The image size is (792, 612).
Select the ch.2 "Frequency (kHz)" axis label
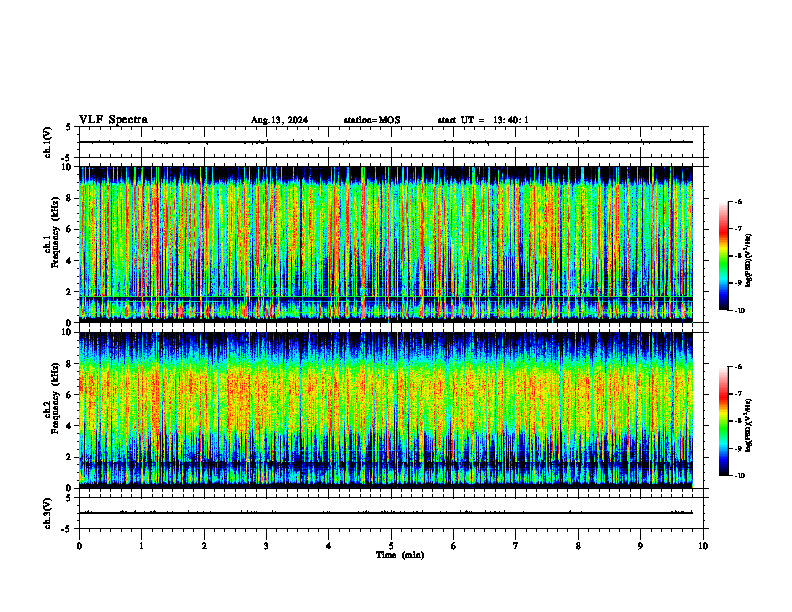[55, 398]
